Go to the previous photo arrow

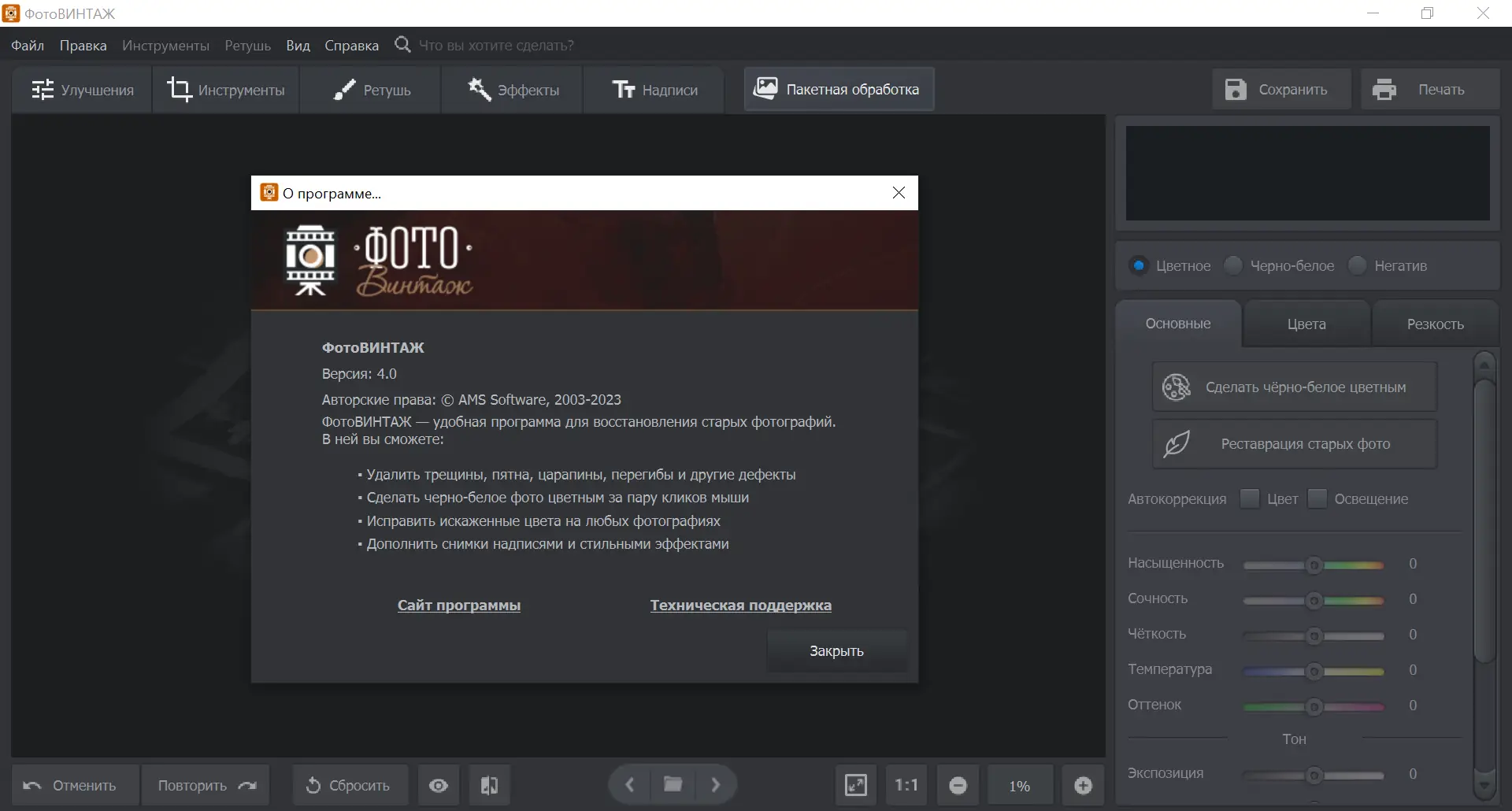(630, 784)
